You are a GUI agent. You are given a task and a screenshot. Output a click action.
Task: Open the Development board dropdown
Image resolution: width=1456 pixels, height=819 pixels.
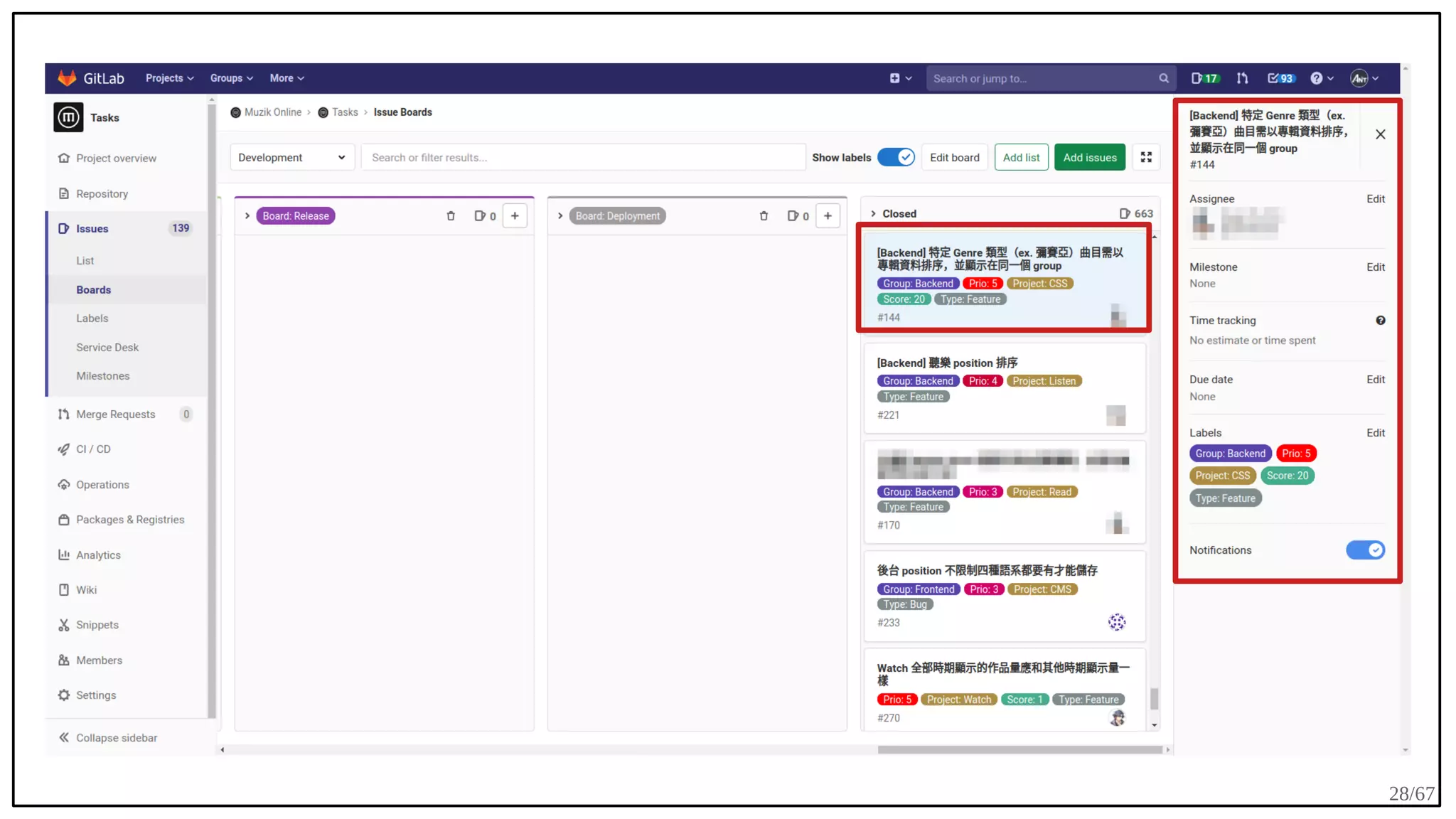pyautogui.click(x=291, y=157)
